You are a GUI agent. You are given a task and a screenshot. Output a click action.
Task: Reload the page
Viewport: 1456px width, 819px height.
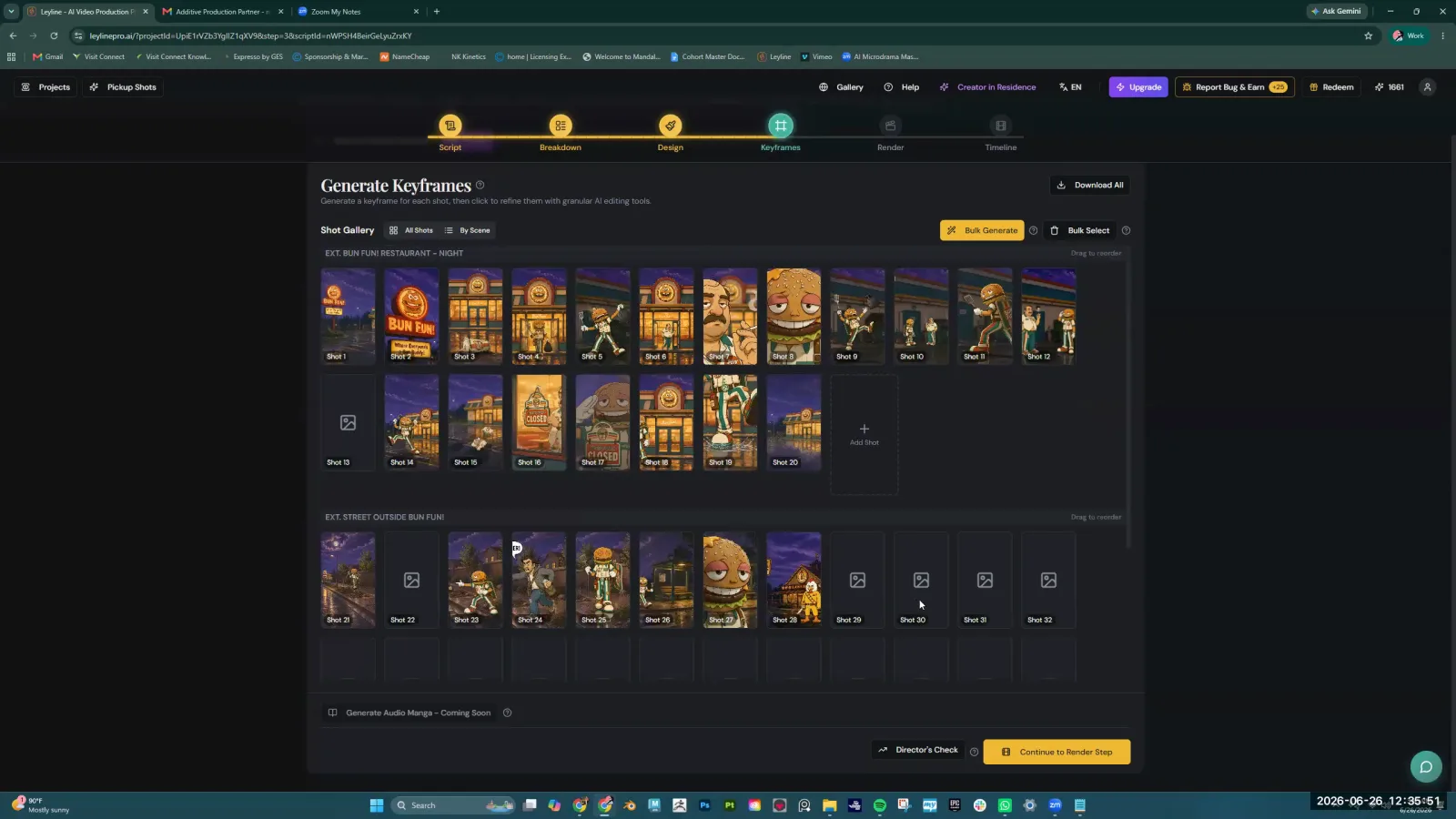(54, 35)
